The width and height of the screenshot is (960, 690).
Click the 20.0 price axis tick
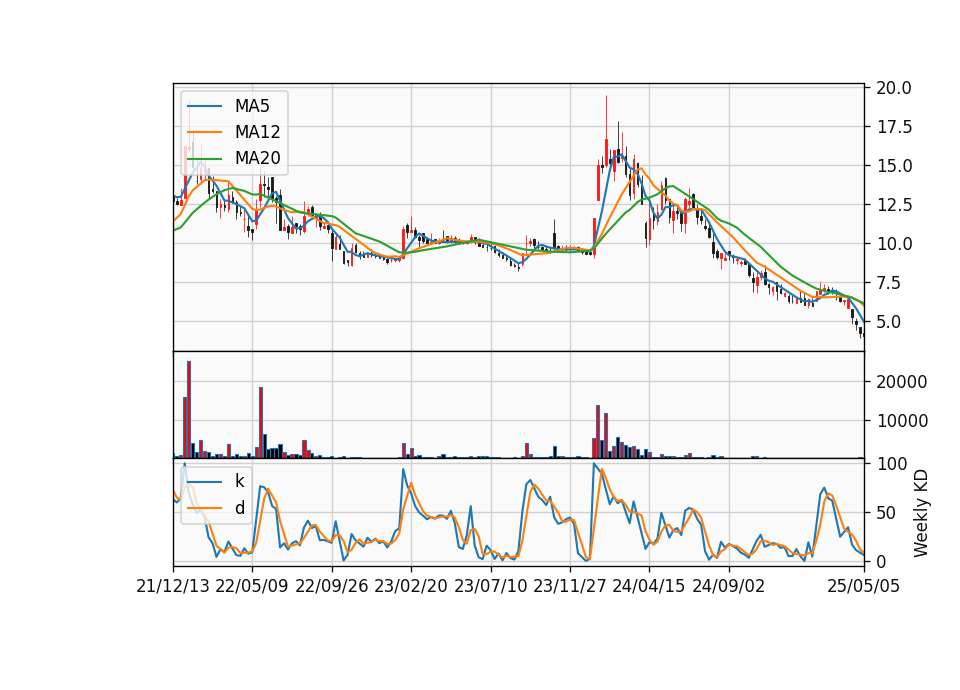894,88
